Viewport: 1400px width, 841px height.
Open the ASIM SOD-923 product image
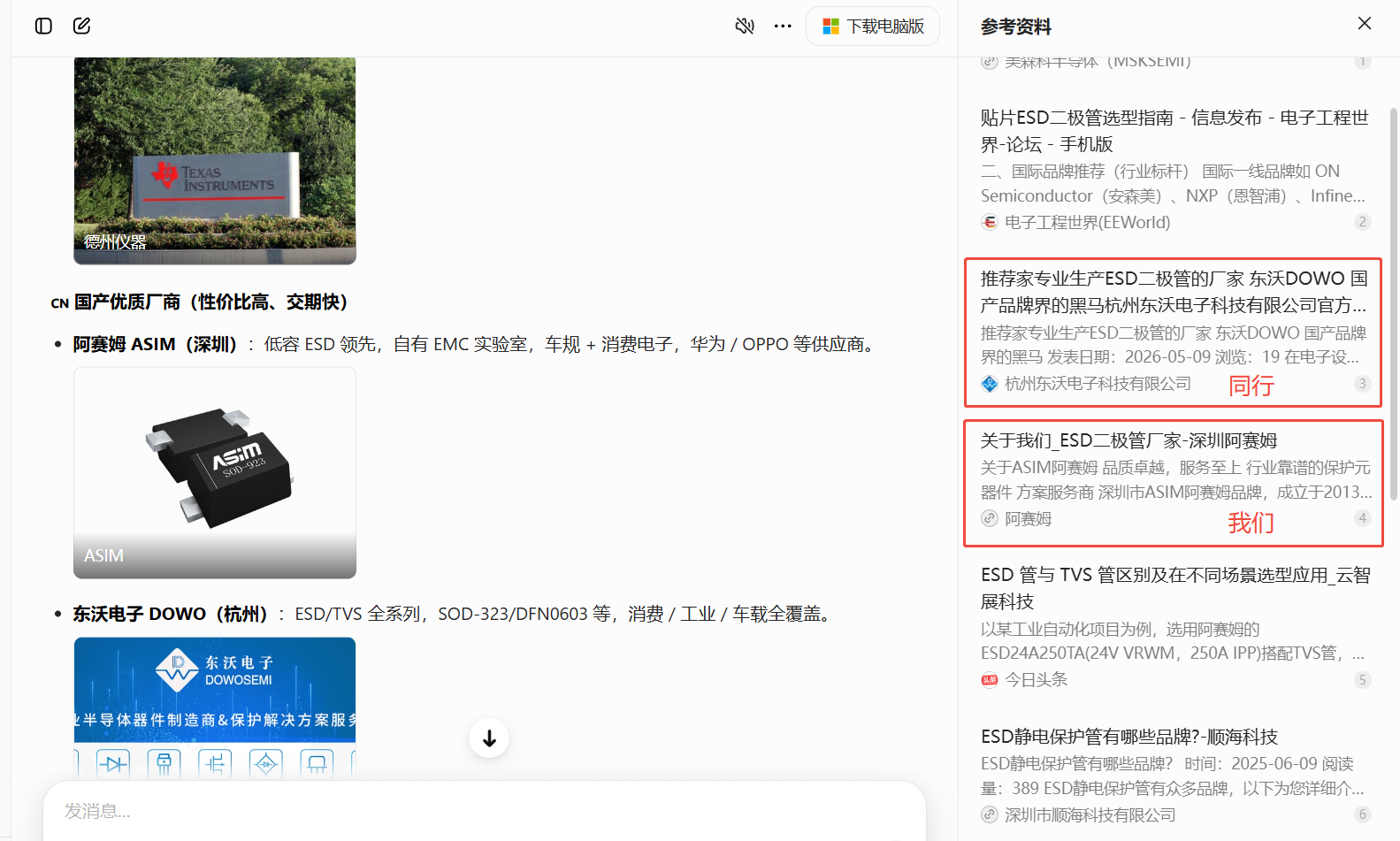click(215, 473)
